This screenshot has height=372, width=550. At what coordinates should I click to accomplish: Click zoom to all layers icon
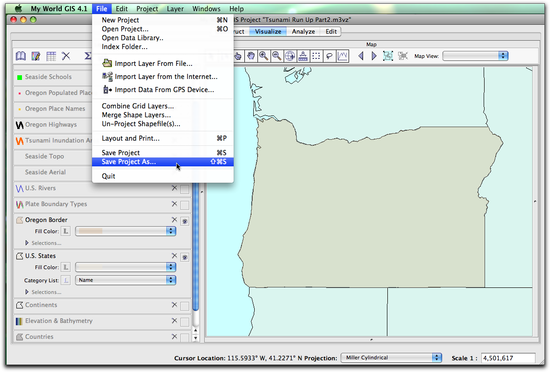coord(388,56)
